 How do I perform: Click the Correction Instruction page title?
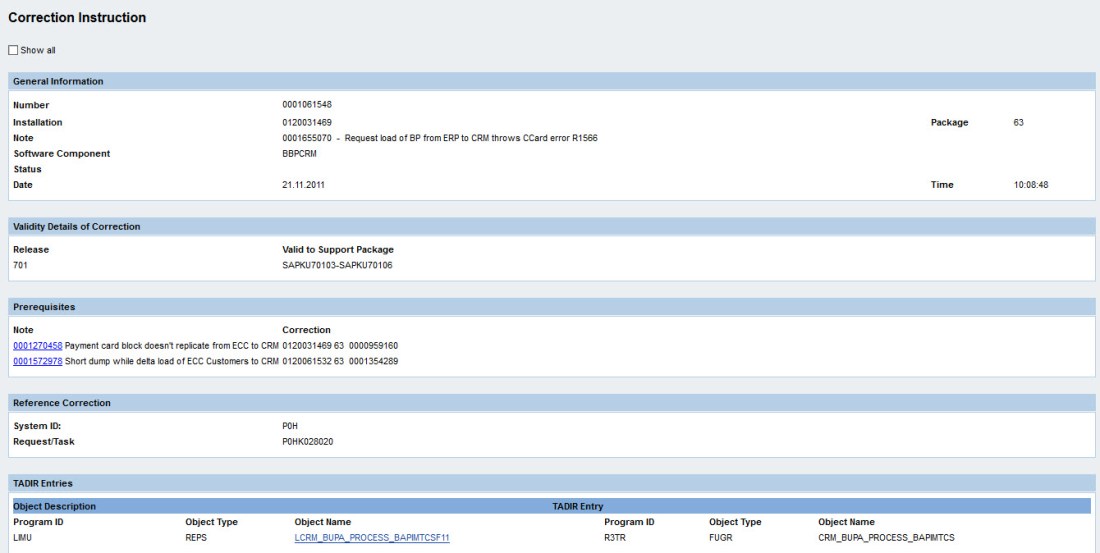(x=77, y=18)
